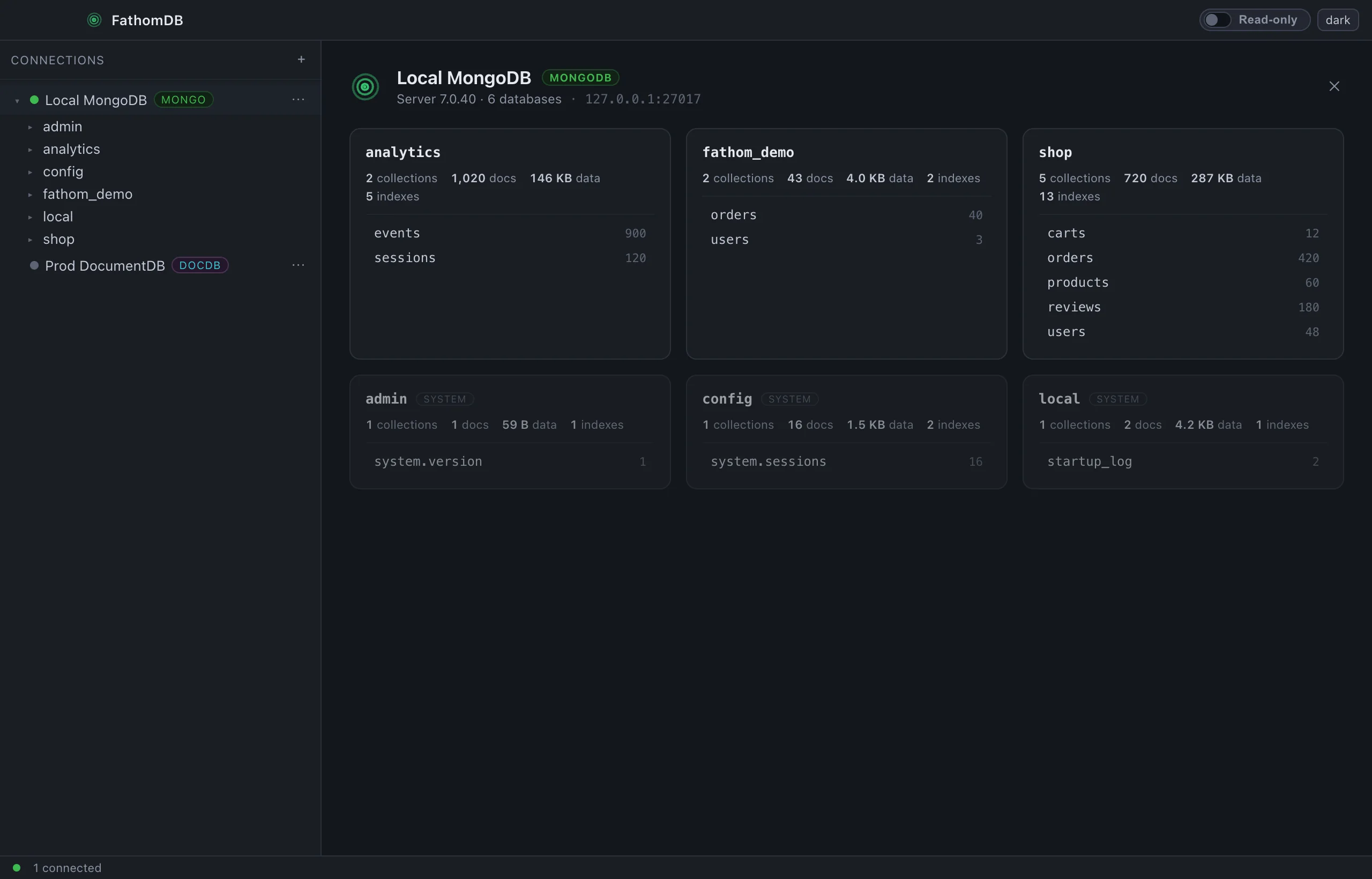Viewport: 1372px width, 879px height.
Task: Open users collection in fathom_demo card
Action: pos(846,240)
